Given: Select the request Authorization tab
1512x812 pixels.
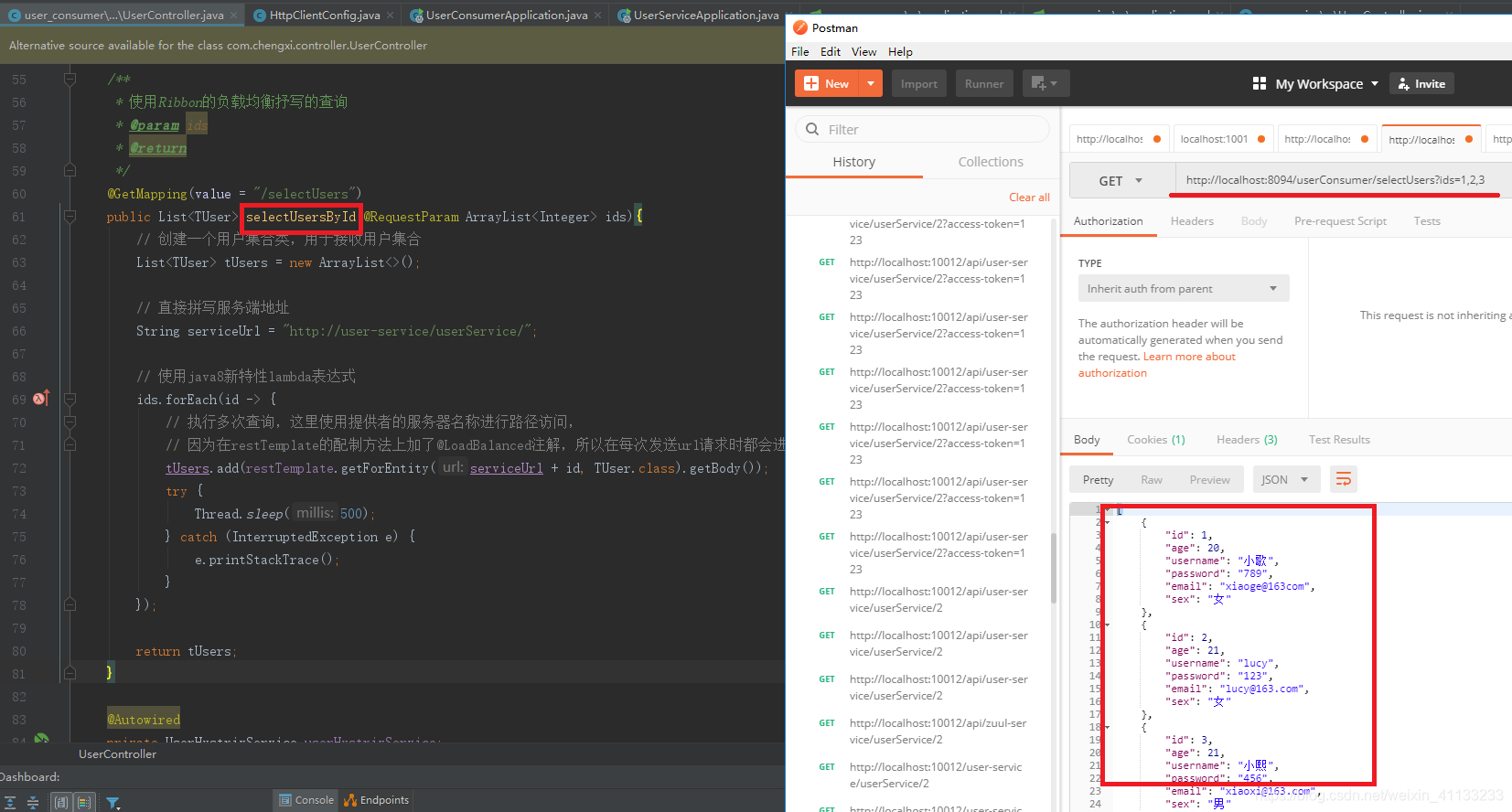Looking at the screenshot, I should pos(1108,221).
